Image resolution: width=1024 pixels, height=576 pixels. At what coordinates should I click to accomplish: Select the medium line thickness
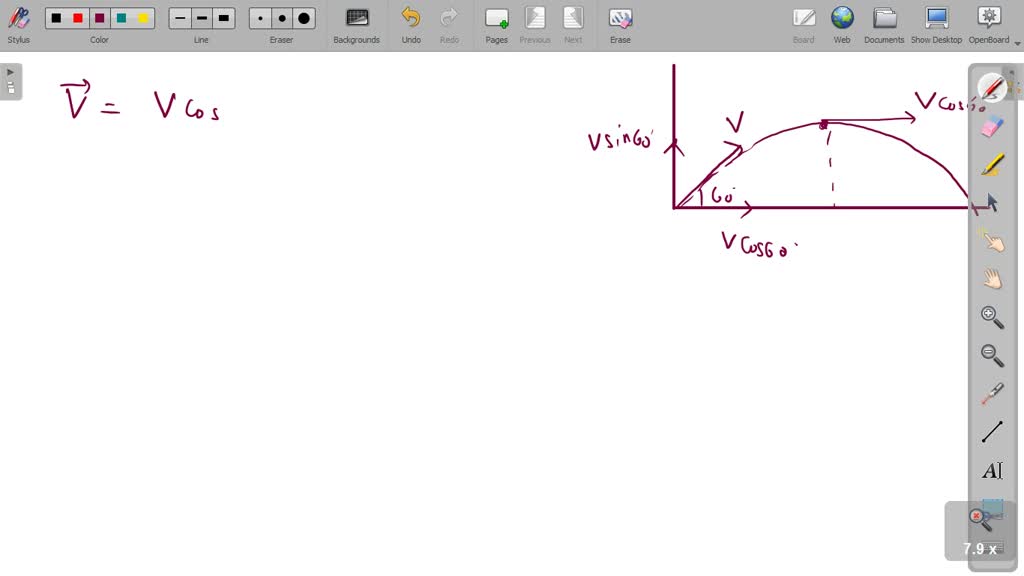click(x=201, y=17)
